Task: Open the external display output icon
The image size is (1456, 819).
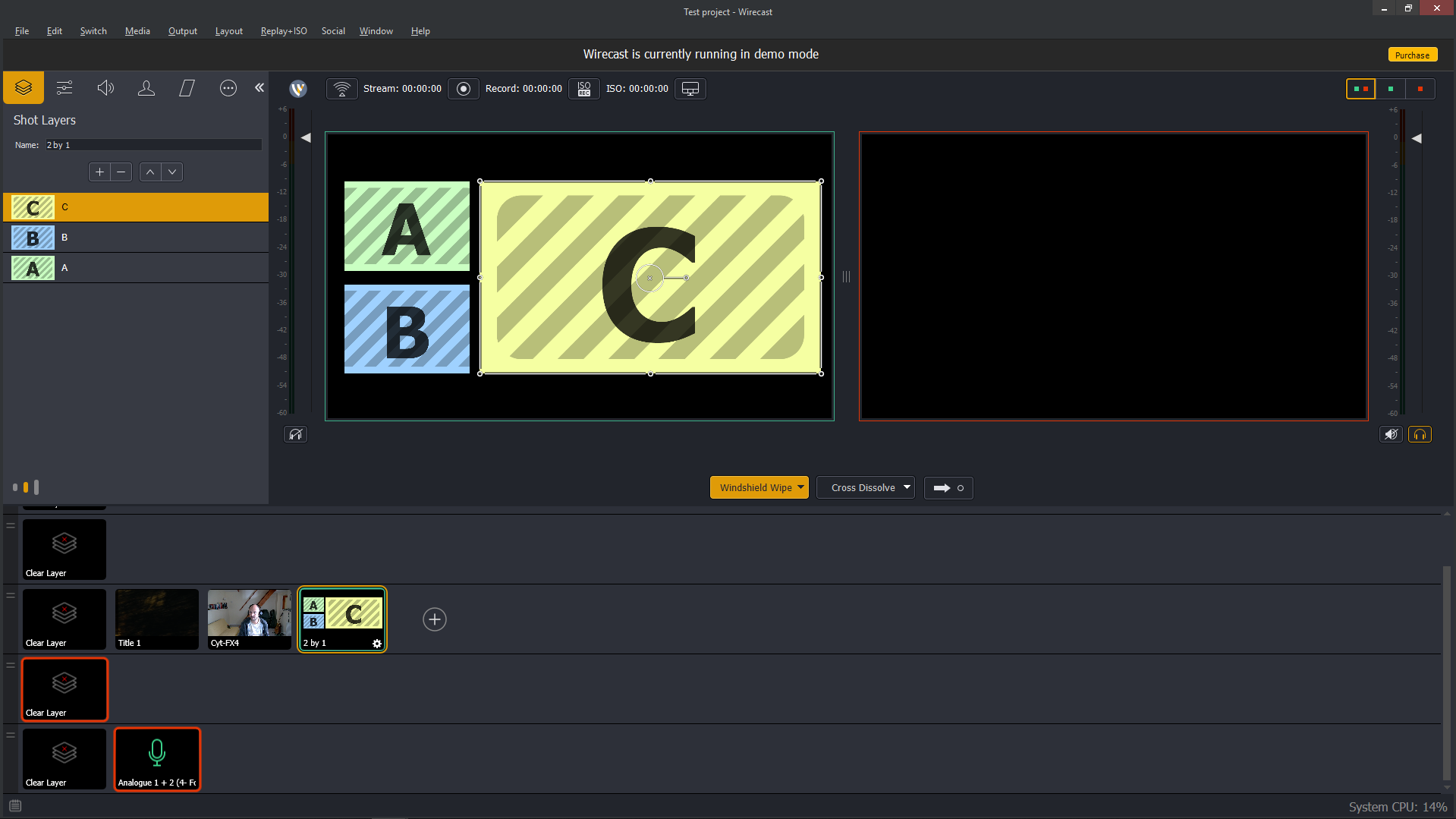Action: (690, 89)
